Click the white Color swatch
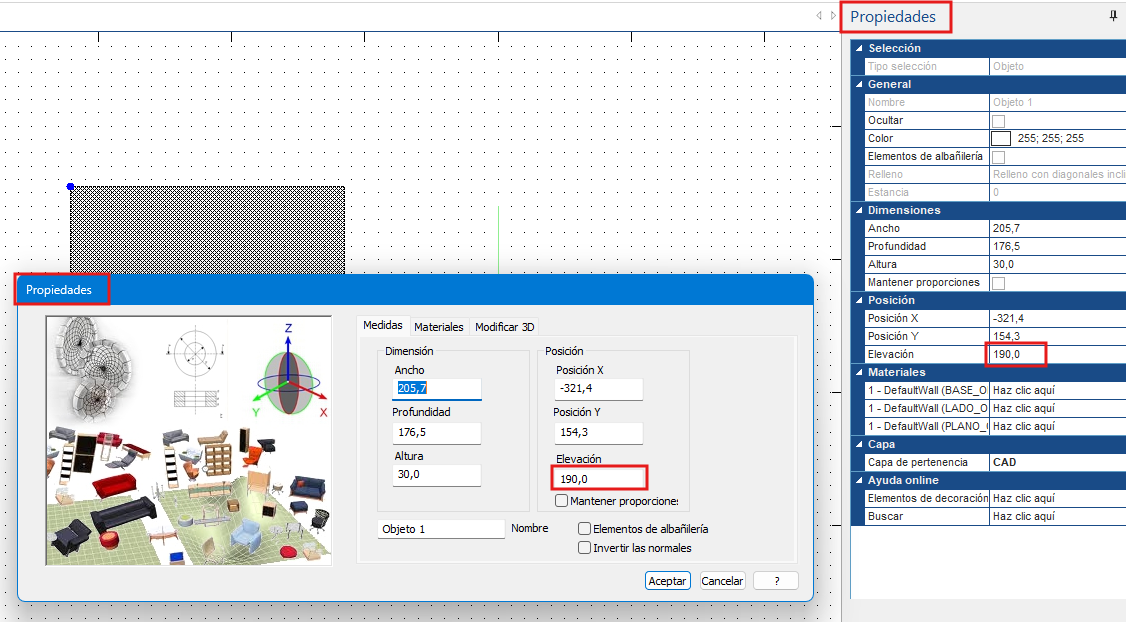This screenshot has width=1126, height=622. [x=1001, y=139]
